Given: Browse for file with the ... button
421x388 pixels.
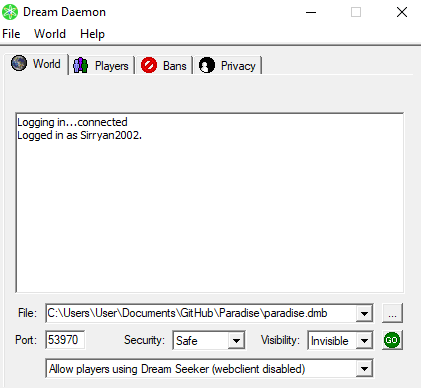Looking at the screenshot, I should click(x=392, y=313).
